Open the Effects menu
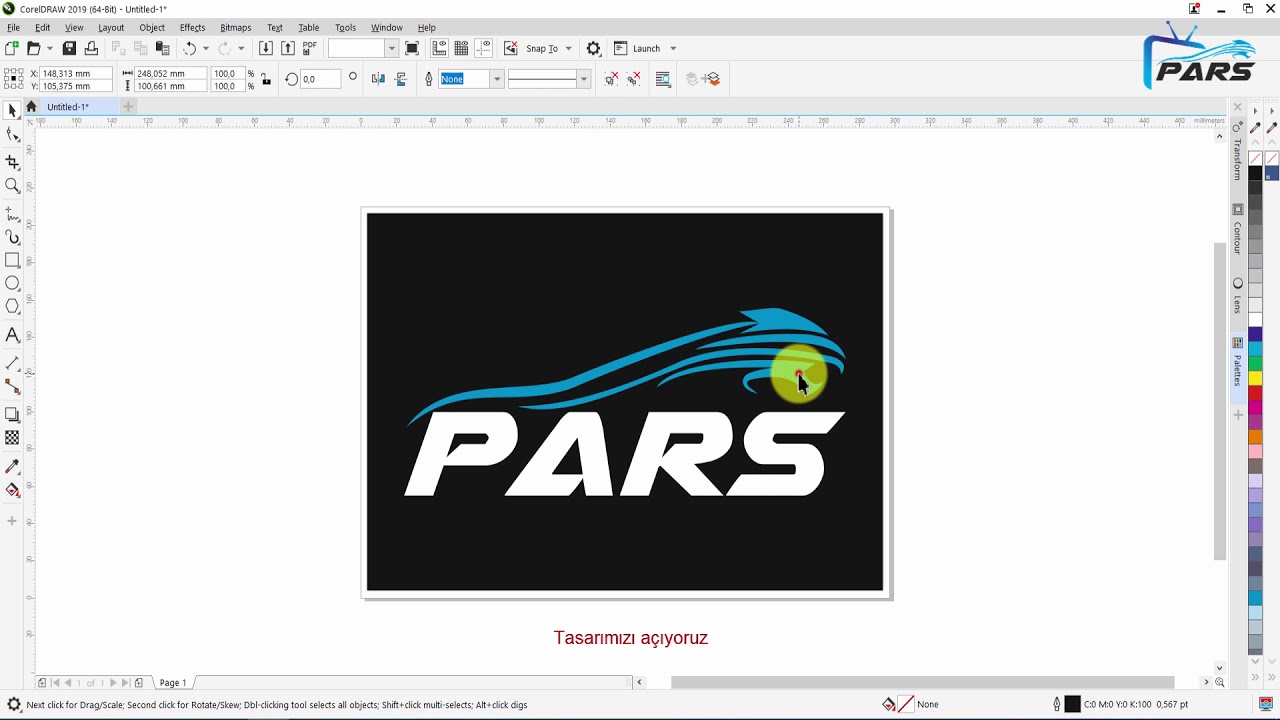Viewport: 1280px width, 720px height. pos(192,28)
